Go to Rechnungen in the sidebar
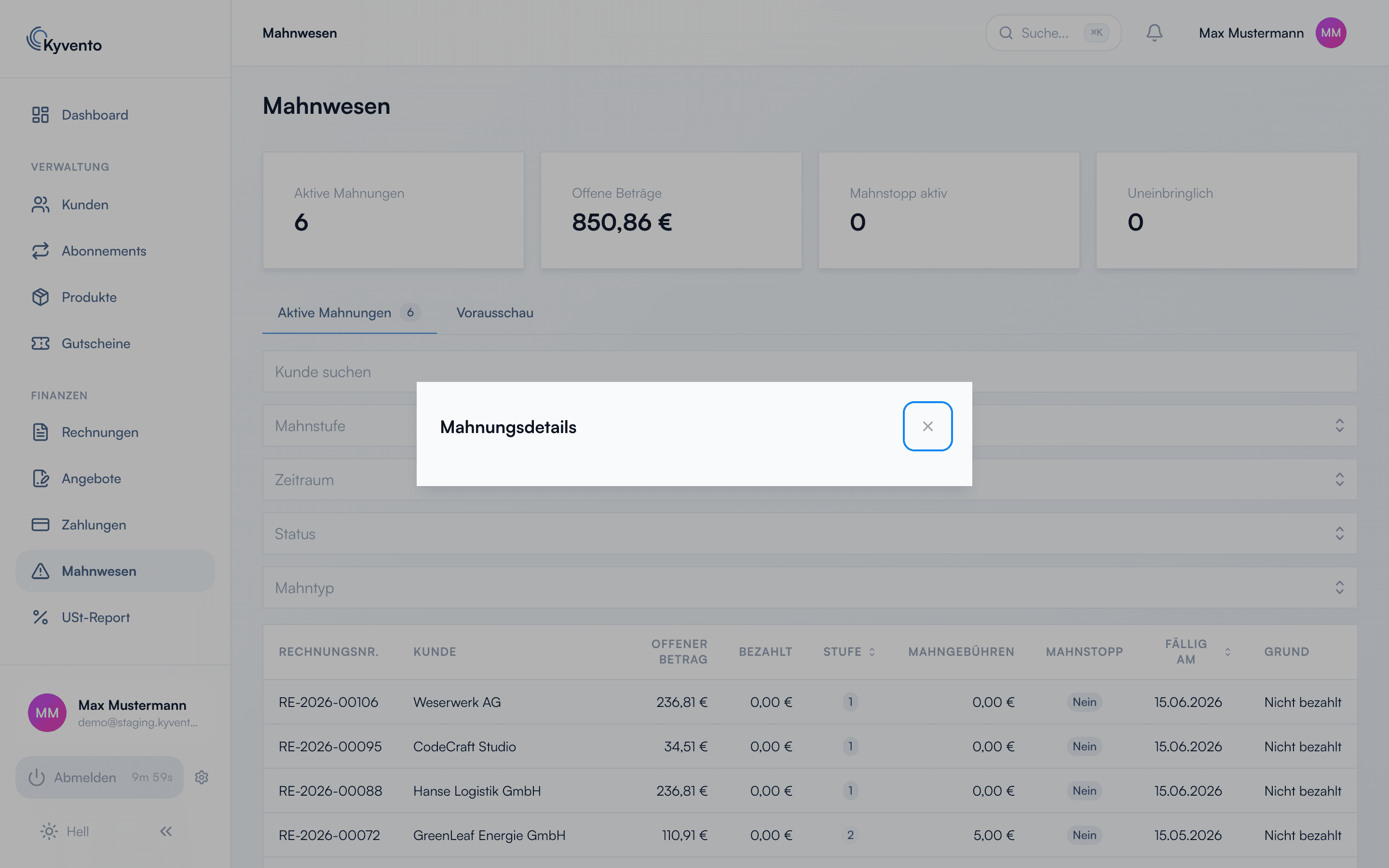 click(115, 432)
